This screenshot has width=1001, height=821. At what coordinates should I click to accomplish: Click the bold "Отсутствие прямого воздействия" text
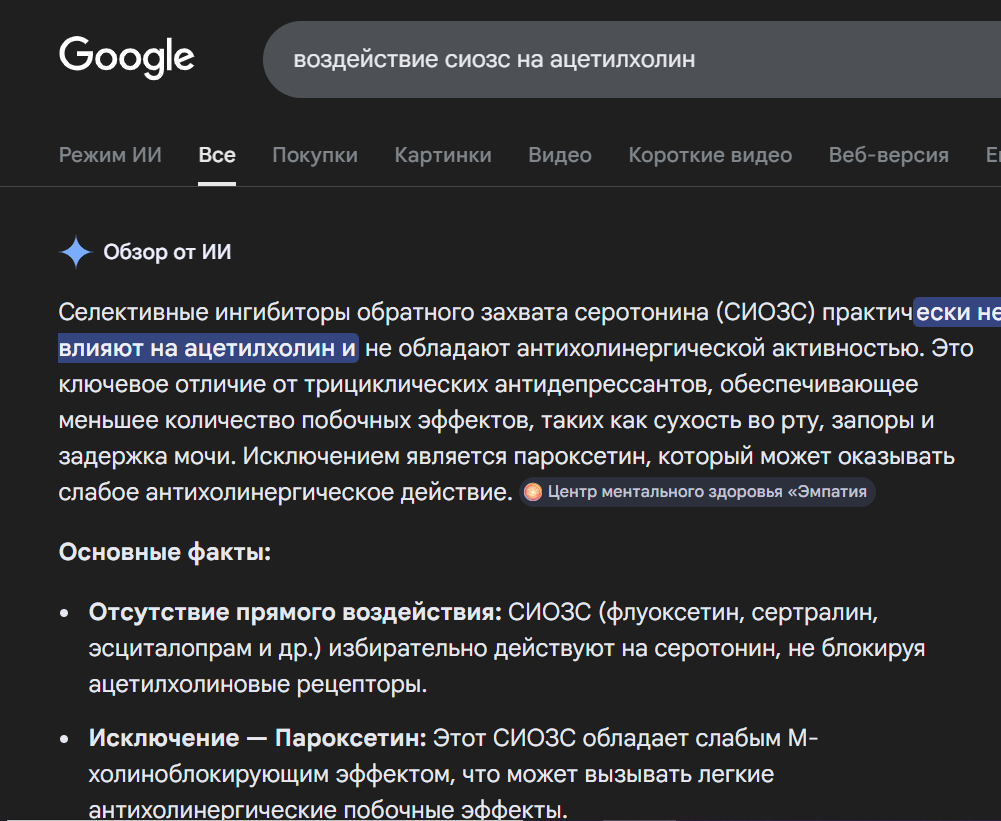[295, 612]
